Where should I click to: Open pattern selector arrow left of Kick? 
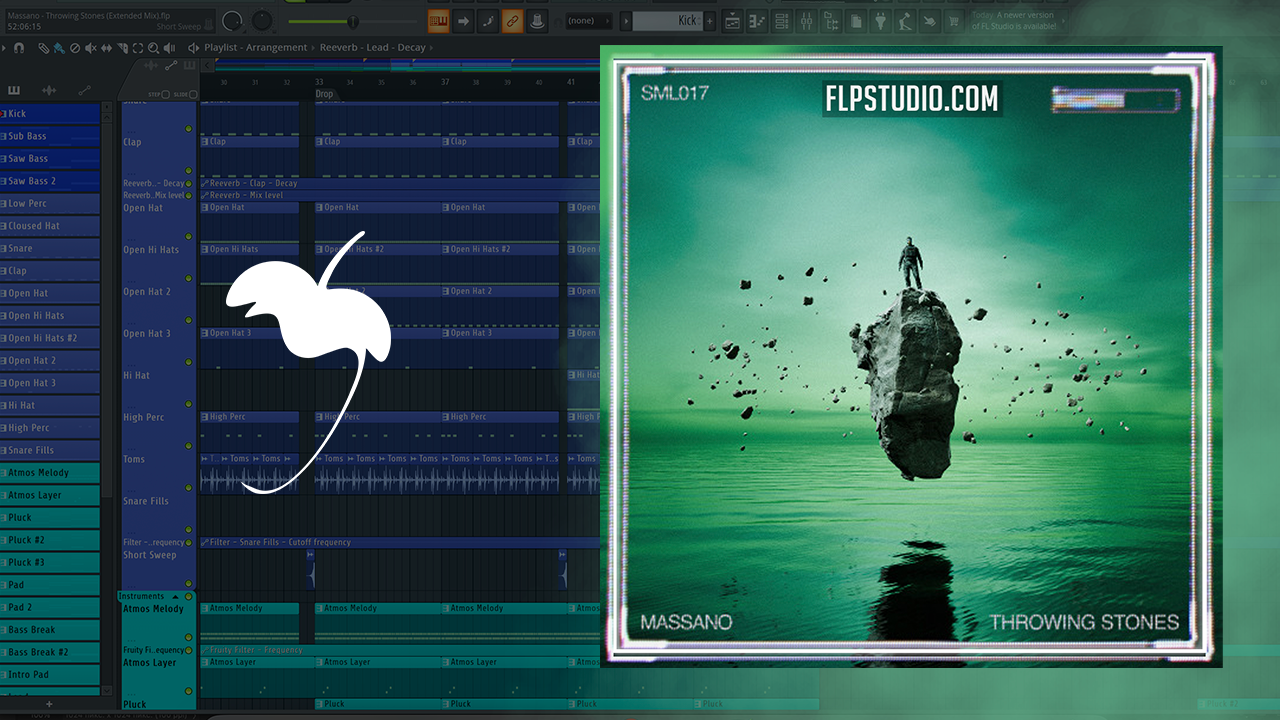pos(626,20)
